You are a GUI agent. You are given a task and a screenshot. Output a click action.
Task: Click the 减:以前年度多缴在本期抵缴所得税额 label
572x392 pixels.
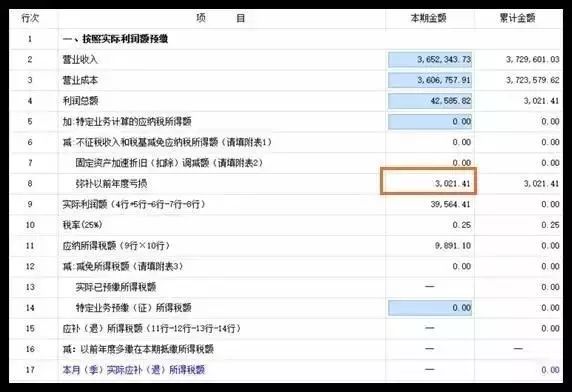[138, 349]
